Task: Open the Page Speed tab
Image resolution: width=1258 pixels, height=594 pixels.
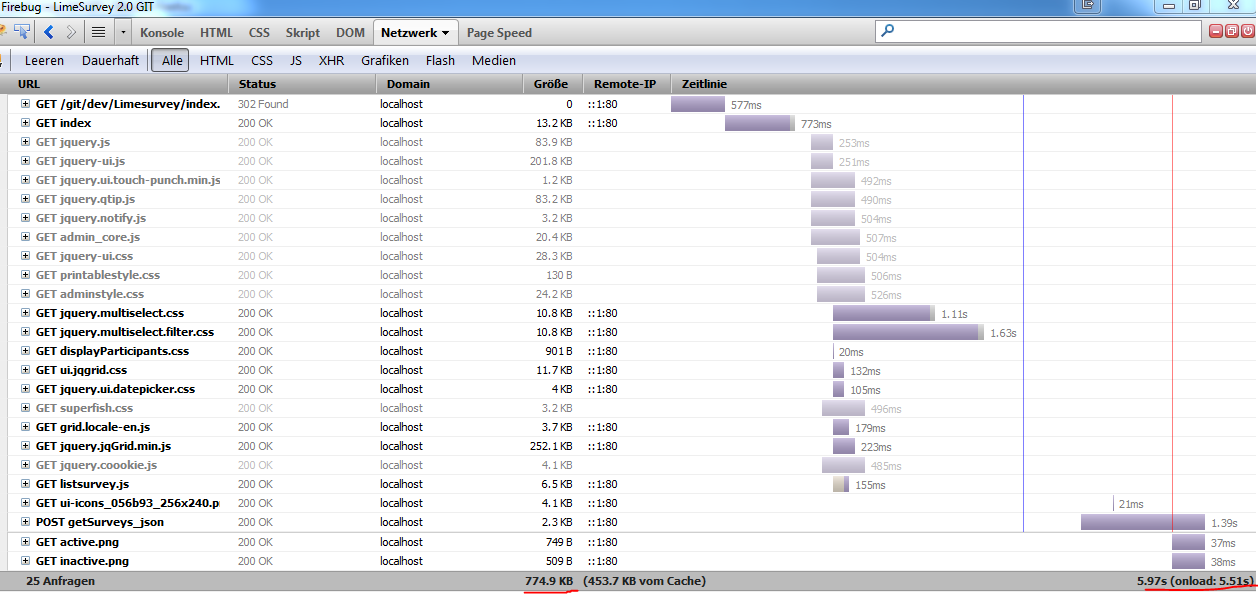Action: 499,33
